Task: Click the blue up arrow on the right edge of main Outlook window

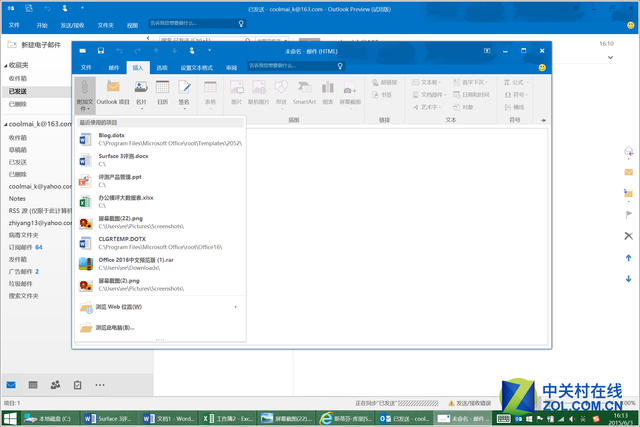Action: tap(629, 258)
